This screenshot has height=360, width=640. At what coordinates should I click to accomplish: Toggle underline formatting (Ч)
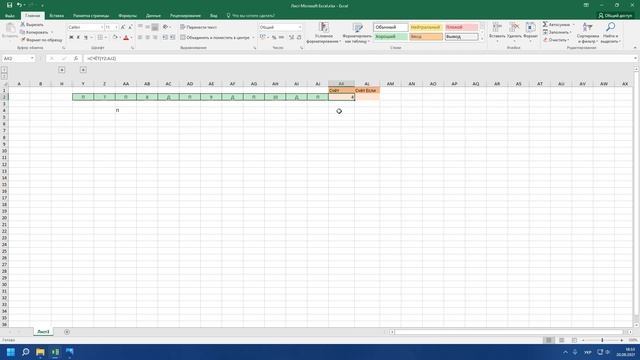point(86,38)
